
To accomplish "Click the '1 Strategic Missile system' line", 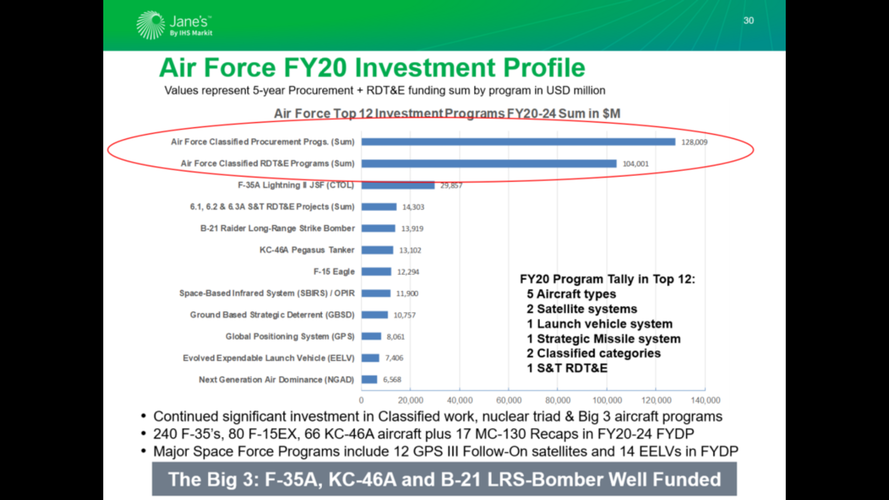I will pyautogui.click(x=603, y=338).
